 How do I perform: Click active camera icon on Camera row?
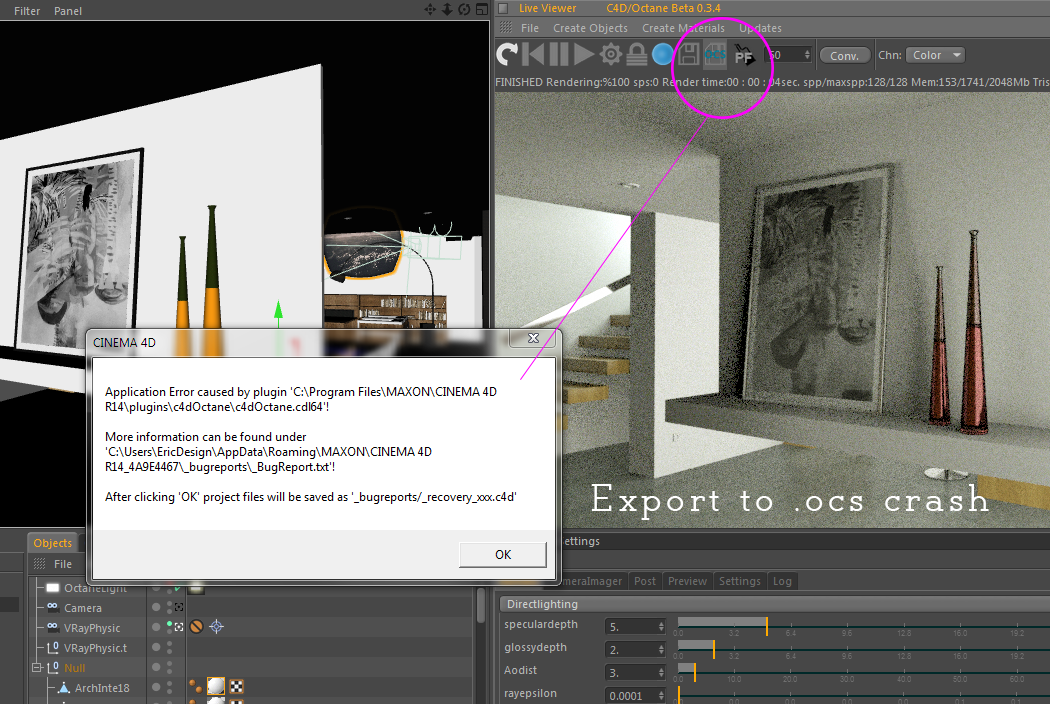point(179,608)
